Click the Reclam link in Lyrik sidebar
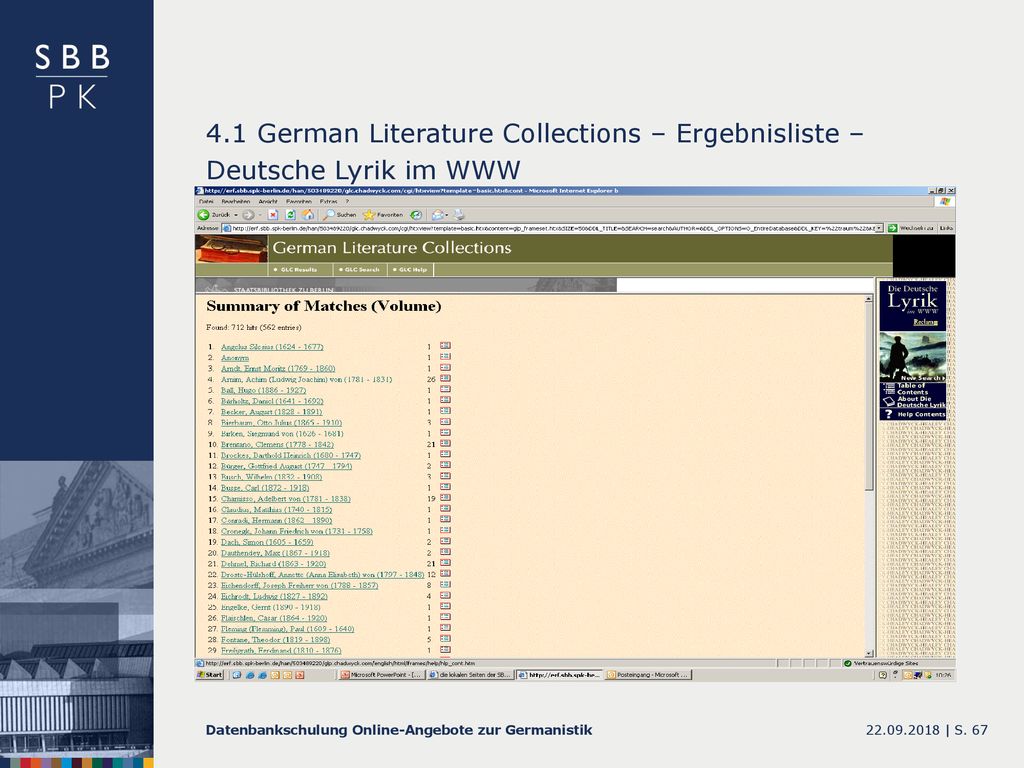This screenshot has width=1024, height=768. [x=925, y=322]
